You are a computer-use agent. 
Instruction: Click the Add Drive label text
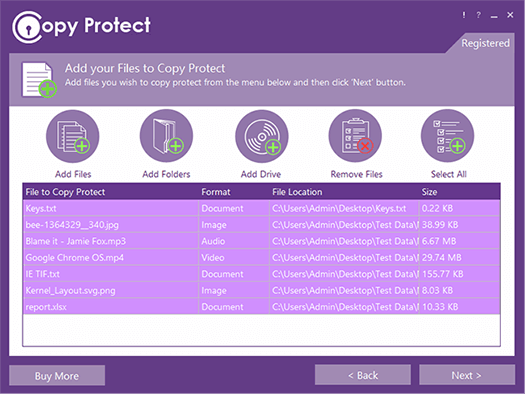click(261, 174)
